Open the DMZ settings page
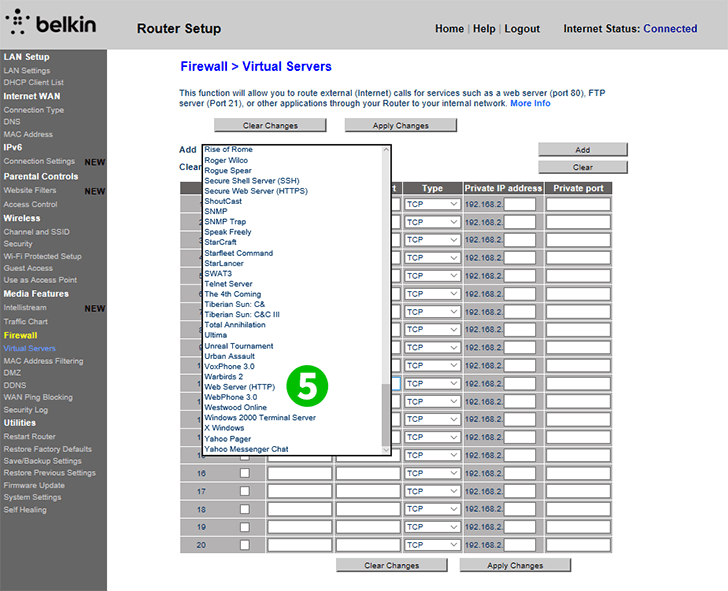Image resolution: width=728 pixels, height=591 pixels. coord(12,373)
